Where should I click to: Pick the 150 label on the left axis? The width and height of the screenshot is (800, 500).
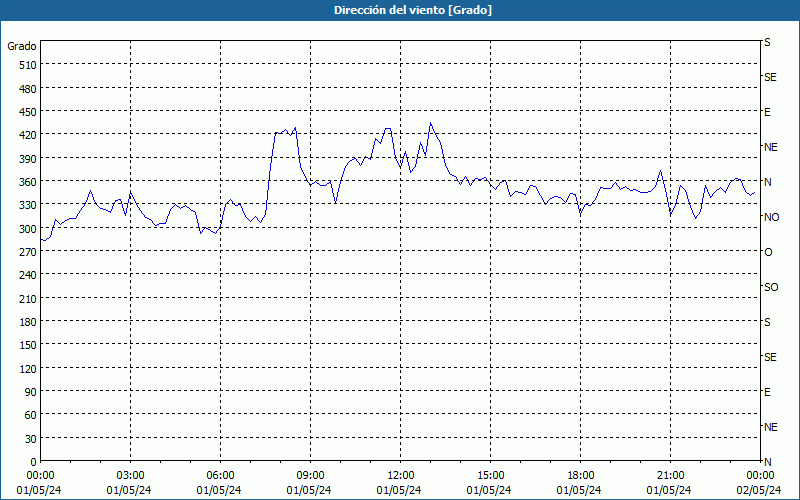pyautogui.click(x=28, y=345)
